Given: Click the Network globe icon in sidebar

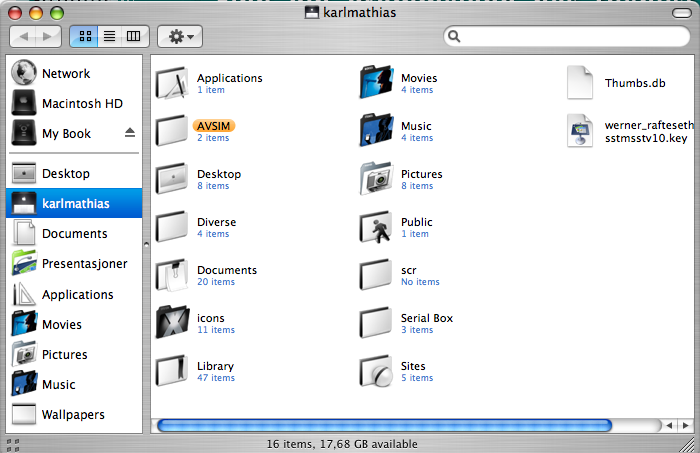Looking at the screenshot, I should pyautogui.click(x=24, y=73).
